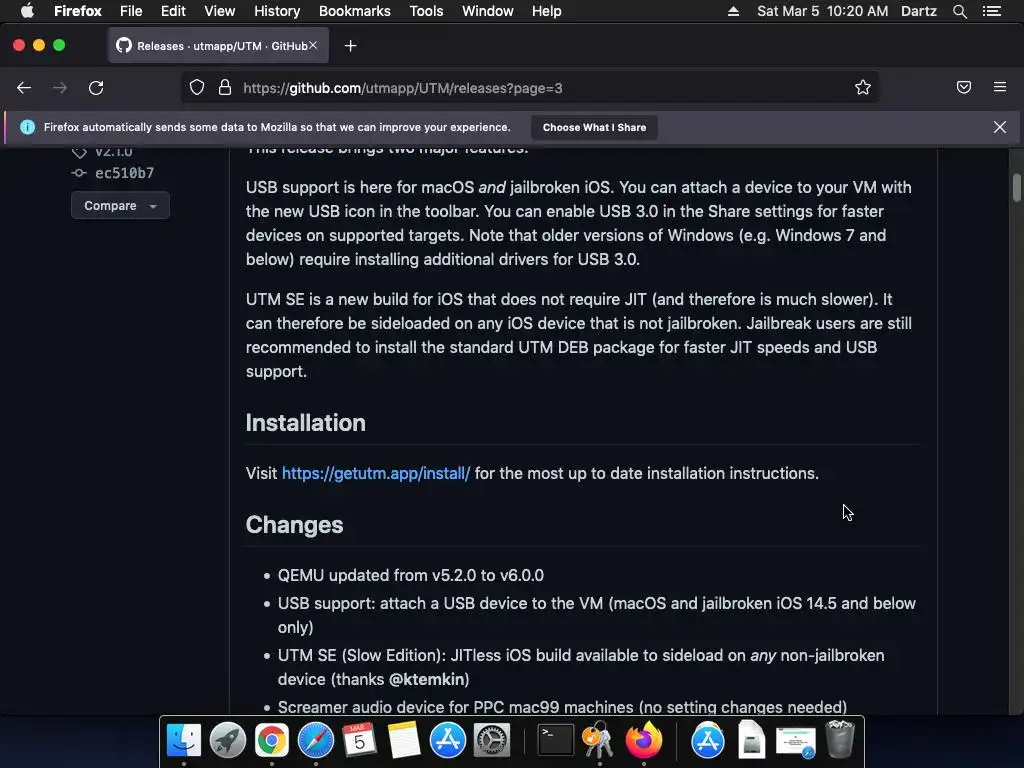Open Launchpad from the Dock
The width and height of the screenshot is (1024, 768).
point(227,741)
